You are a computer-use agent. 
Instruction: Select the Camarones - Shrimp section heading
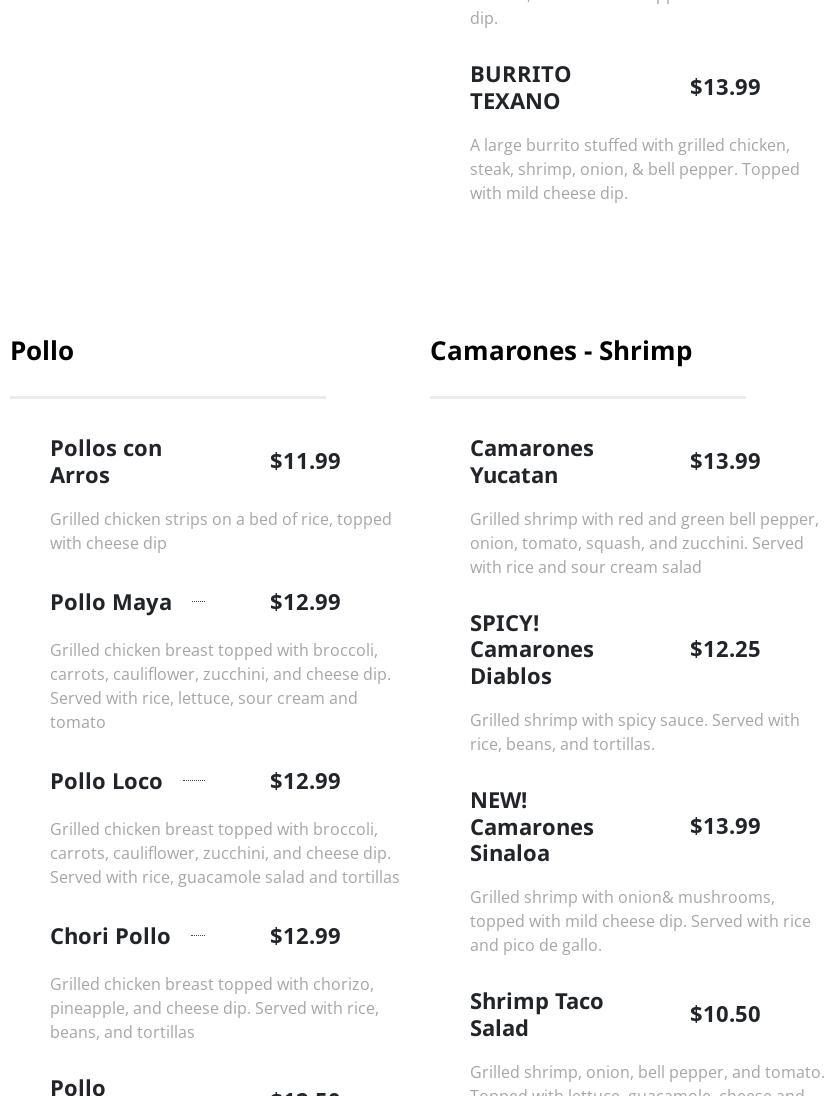point(560,351)
